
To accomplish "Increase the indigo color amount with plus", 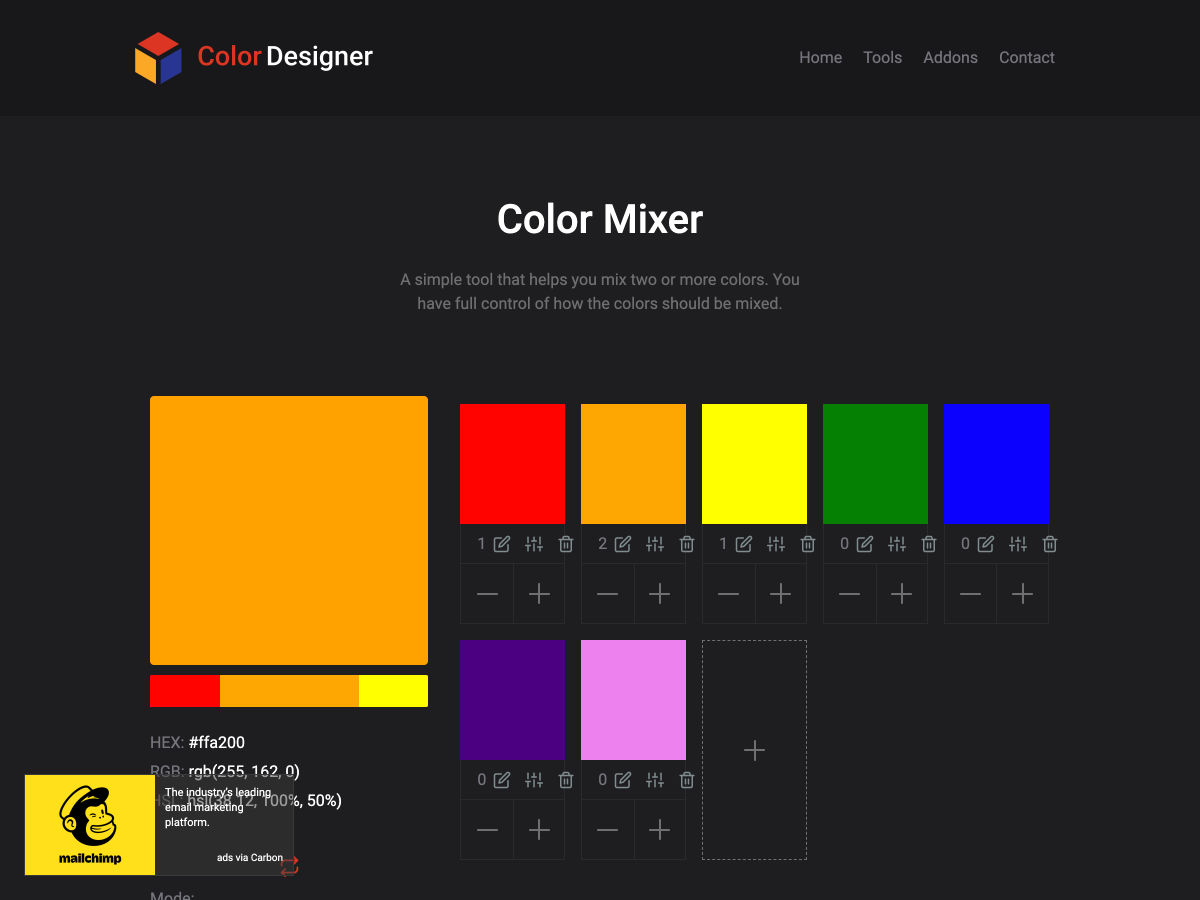I will (x=539, y=830).
